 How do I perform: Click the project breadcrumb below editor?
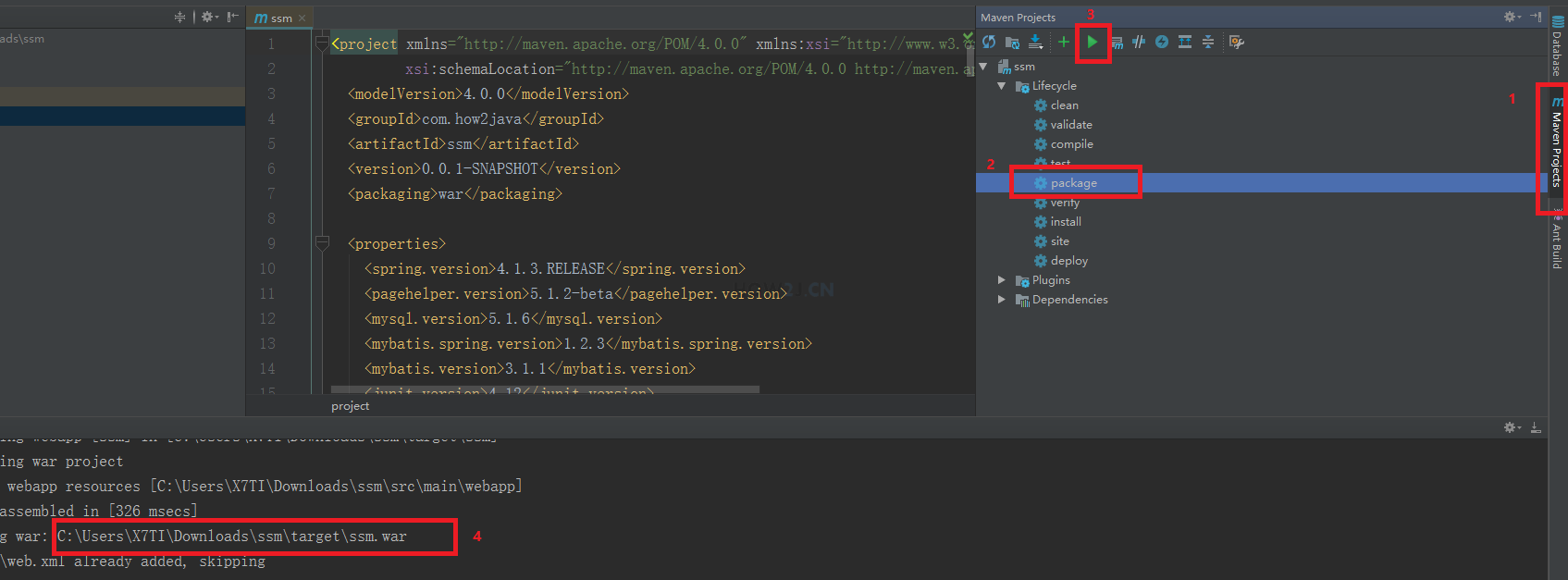click(x=351, y=406)
